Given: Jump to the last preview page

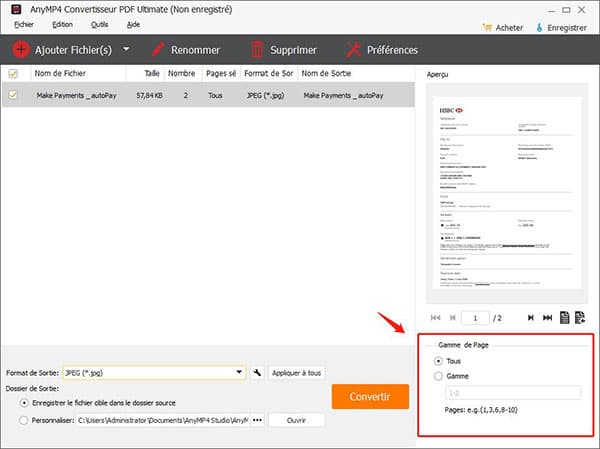Looking at the screenshot, I should tap(547, 318).
